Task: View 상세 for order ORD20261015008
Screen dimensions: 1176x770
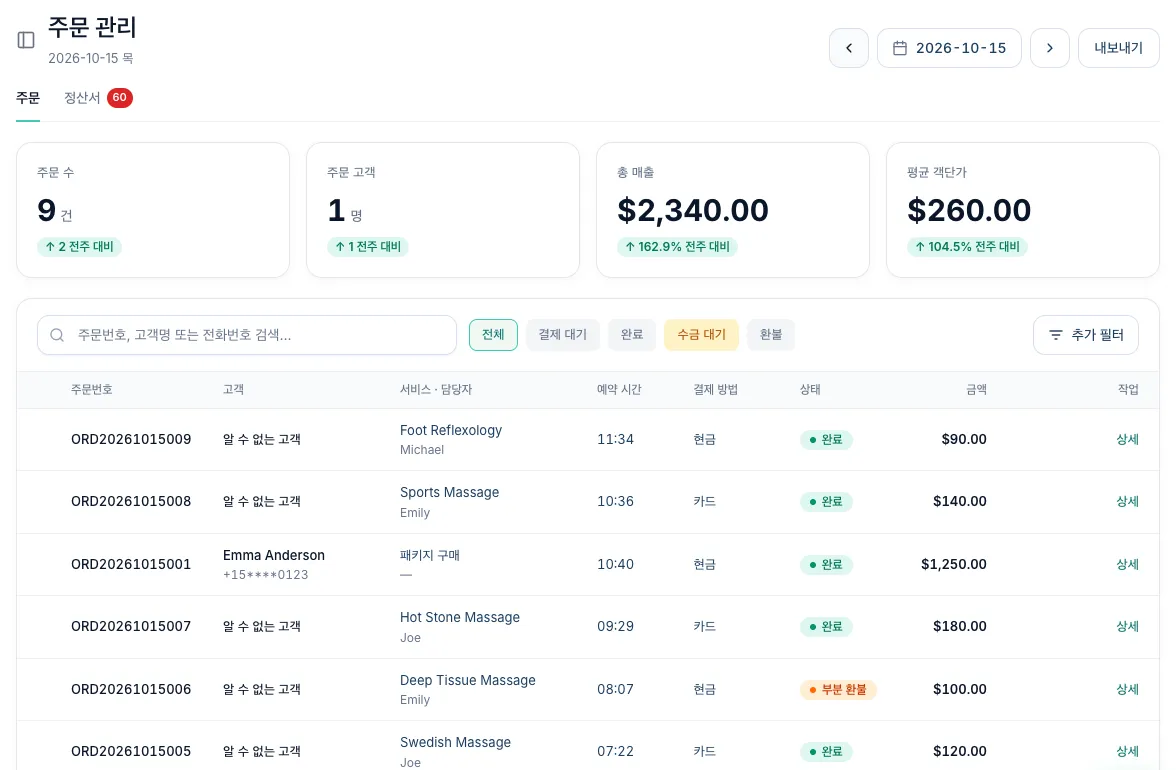Action: 1127,502
